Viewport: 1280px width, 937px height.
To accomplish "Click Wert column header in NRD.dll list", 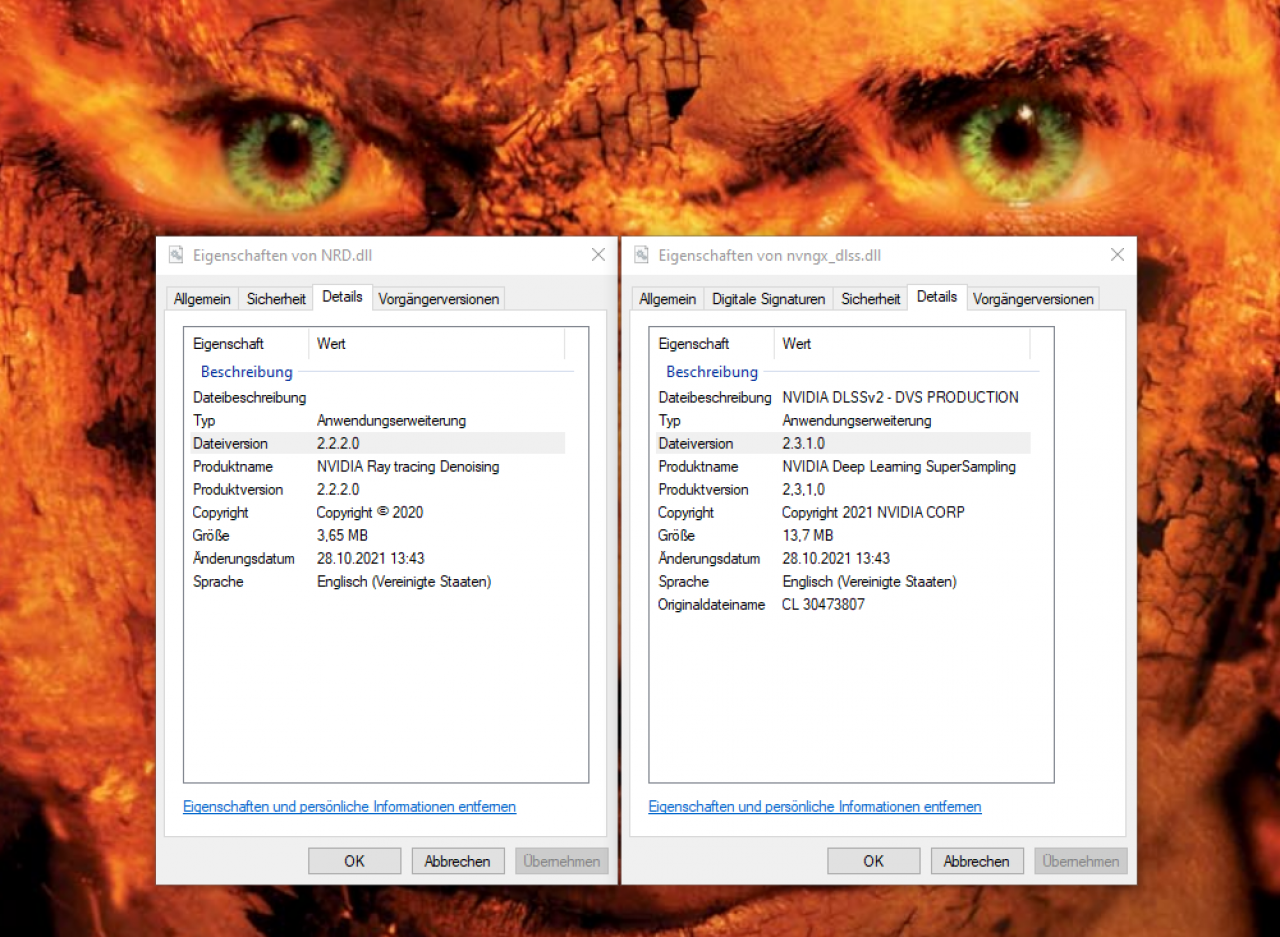I will click(437, 343).
